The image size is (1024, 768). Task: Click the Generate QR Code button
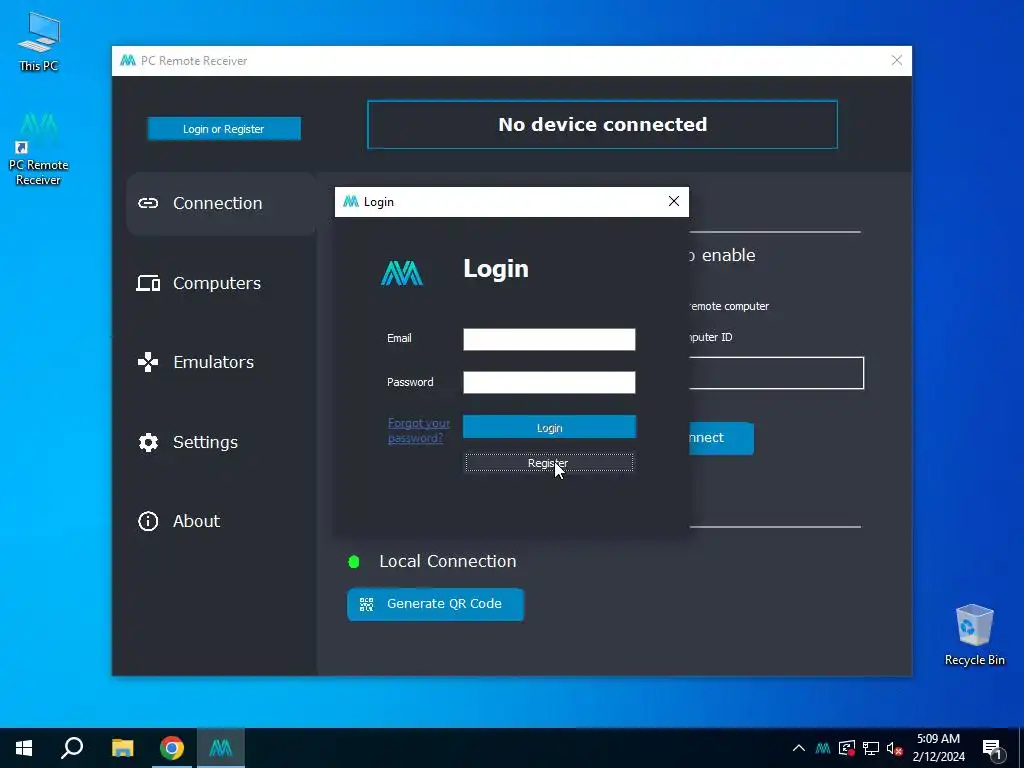tap(436, 604)
